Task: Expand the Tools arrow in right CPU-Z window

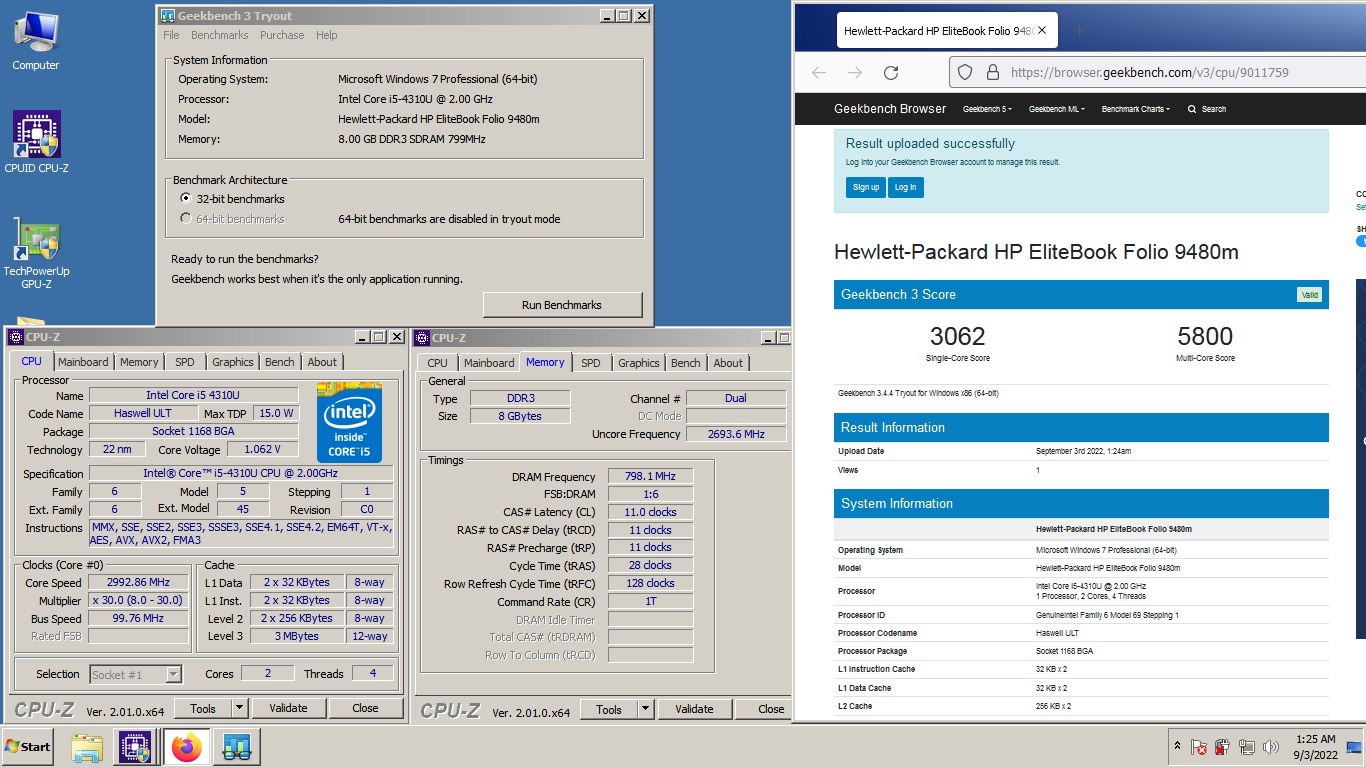Action: point(646,709)
